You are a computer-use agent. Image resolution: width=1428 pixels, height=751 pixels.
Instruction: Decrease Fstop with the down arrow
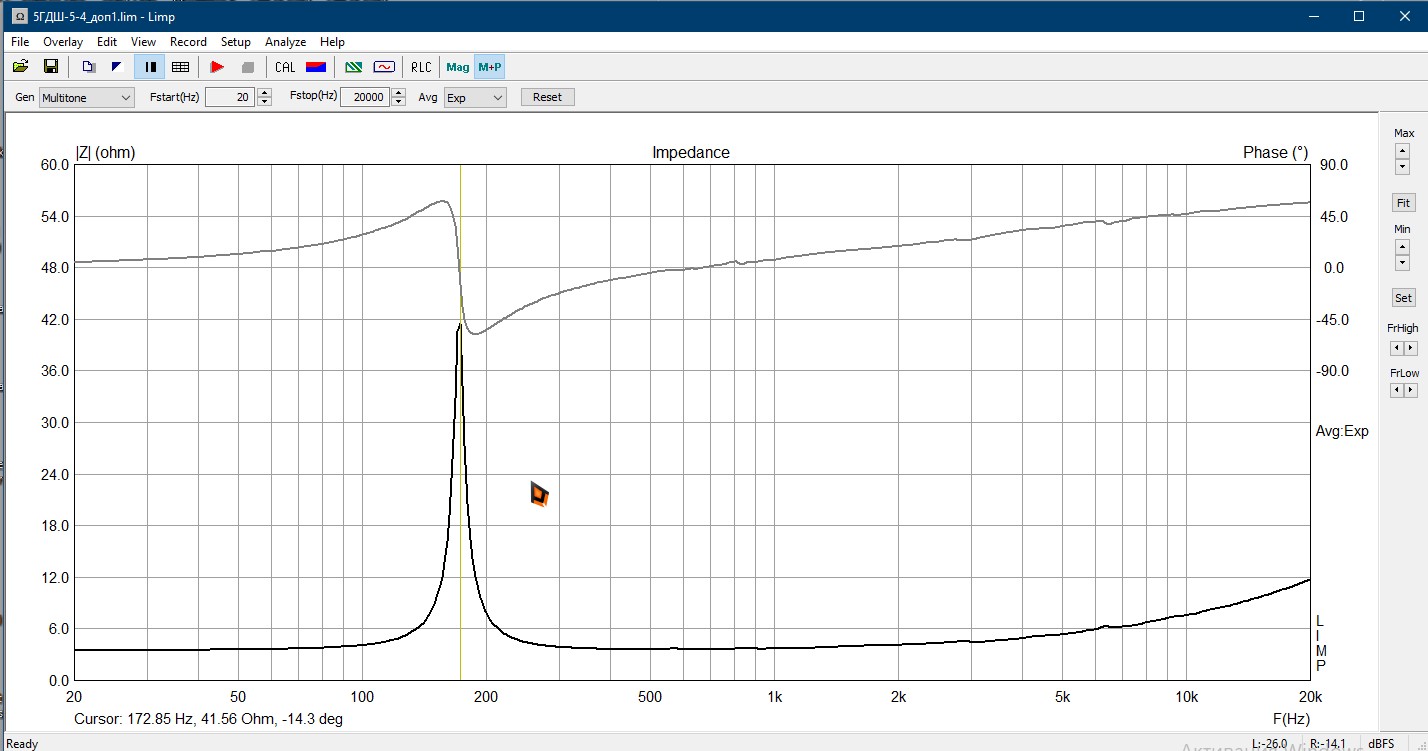(399, 102)
